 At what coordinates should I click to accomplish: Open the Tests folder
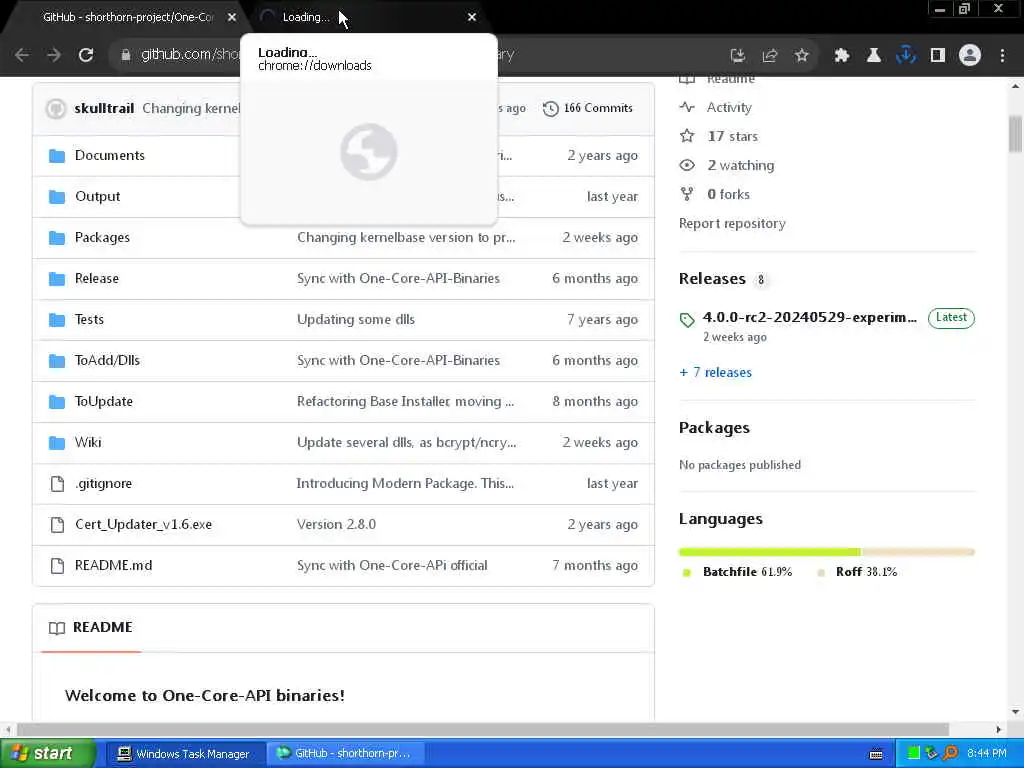click(x=89, y=319)
